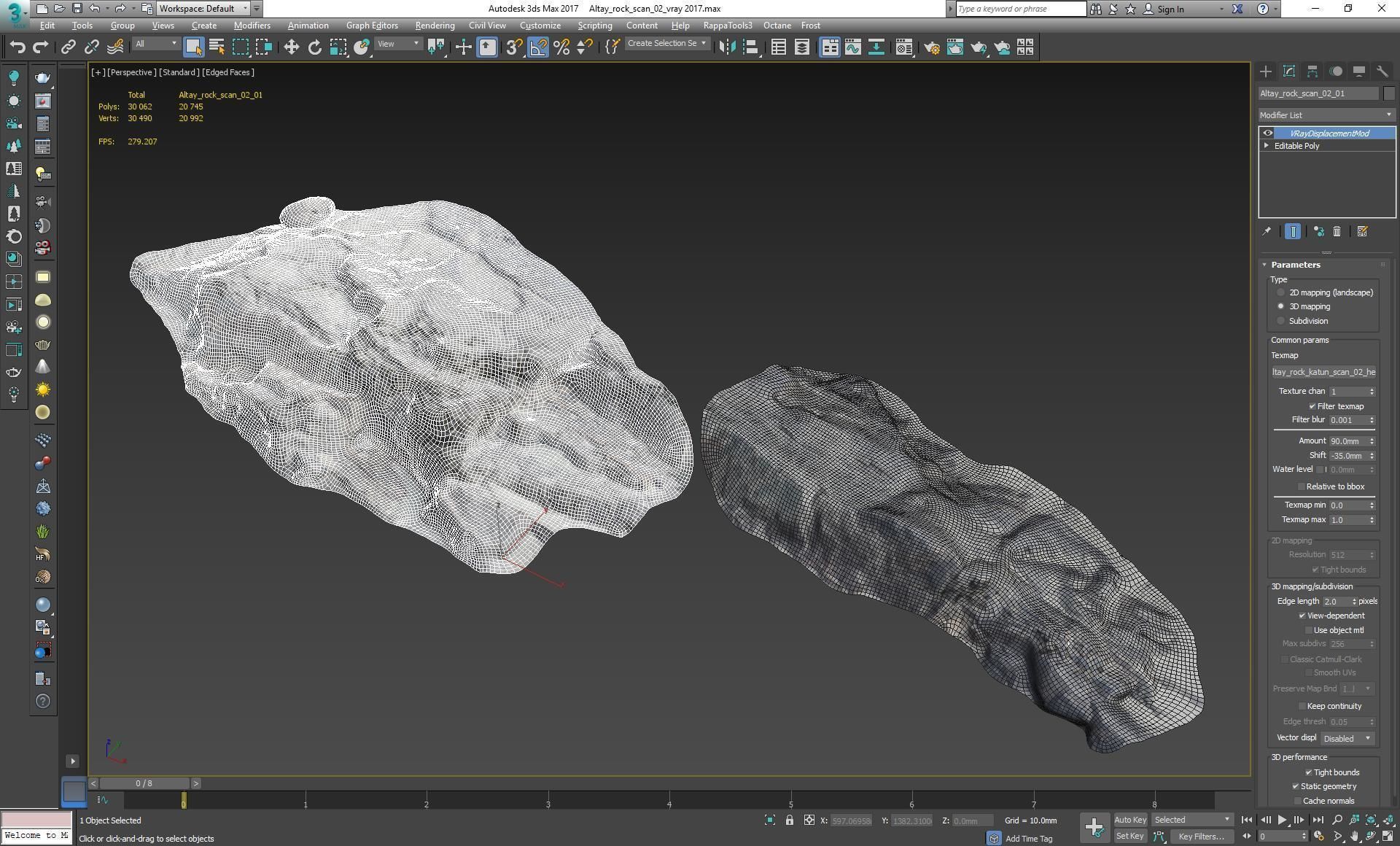Toggle Filter texmap checkbox
1400x846 pixels.
point(1312,406)
